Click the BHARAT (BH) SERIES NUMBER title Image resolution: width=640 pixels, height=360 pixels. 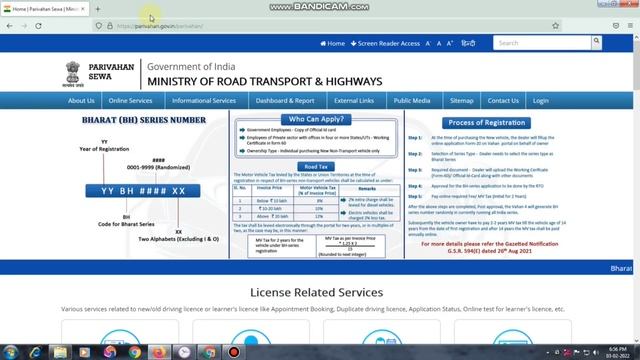(x=144, y=120)
